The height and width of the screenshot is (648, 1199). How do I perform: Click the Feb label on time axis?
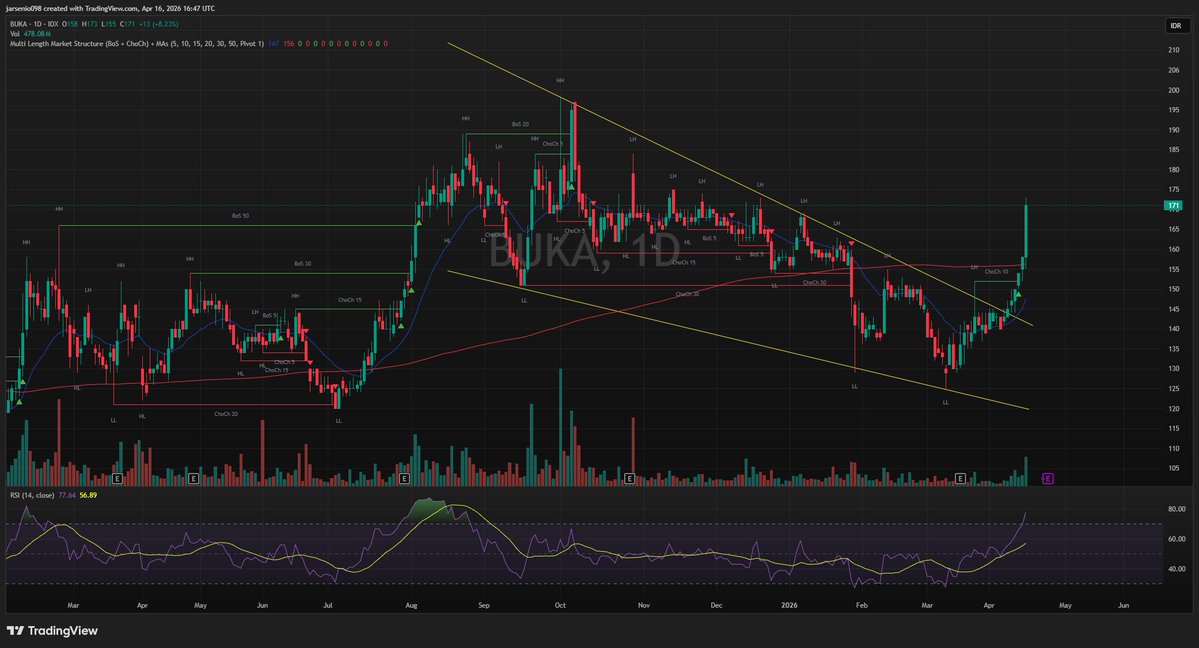pyautogui.click(x=861, y=605)
